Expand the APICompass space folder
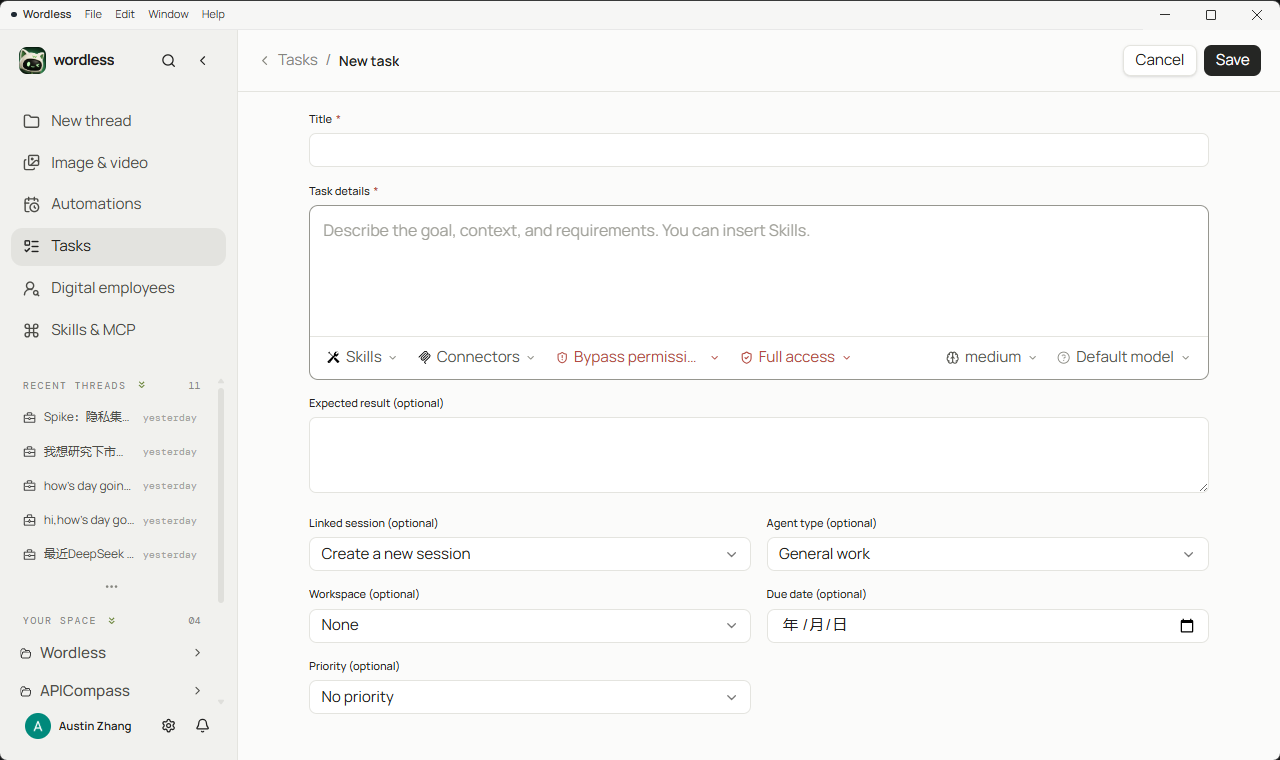The width and height of the screenshot is (1280, 760). (x=198, y=691)
